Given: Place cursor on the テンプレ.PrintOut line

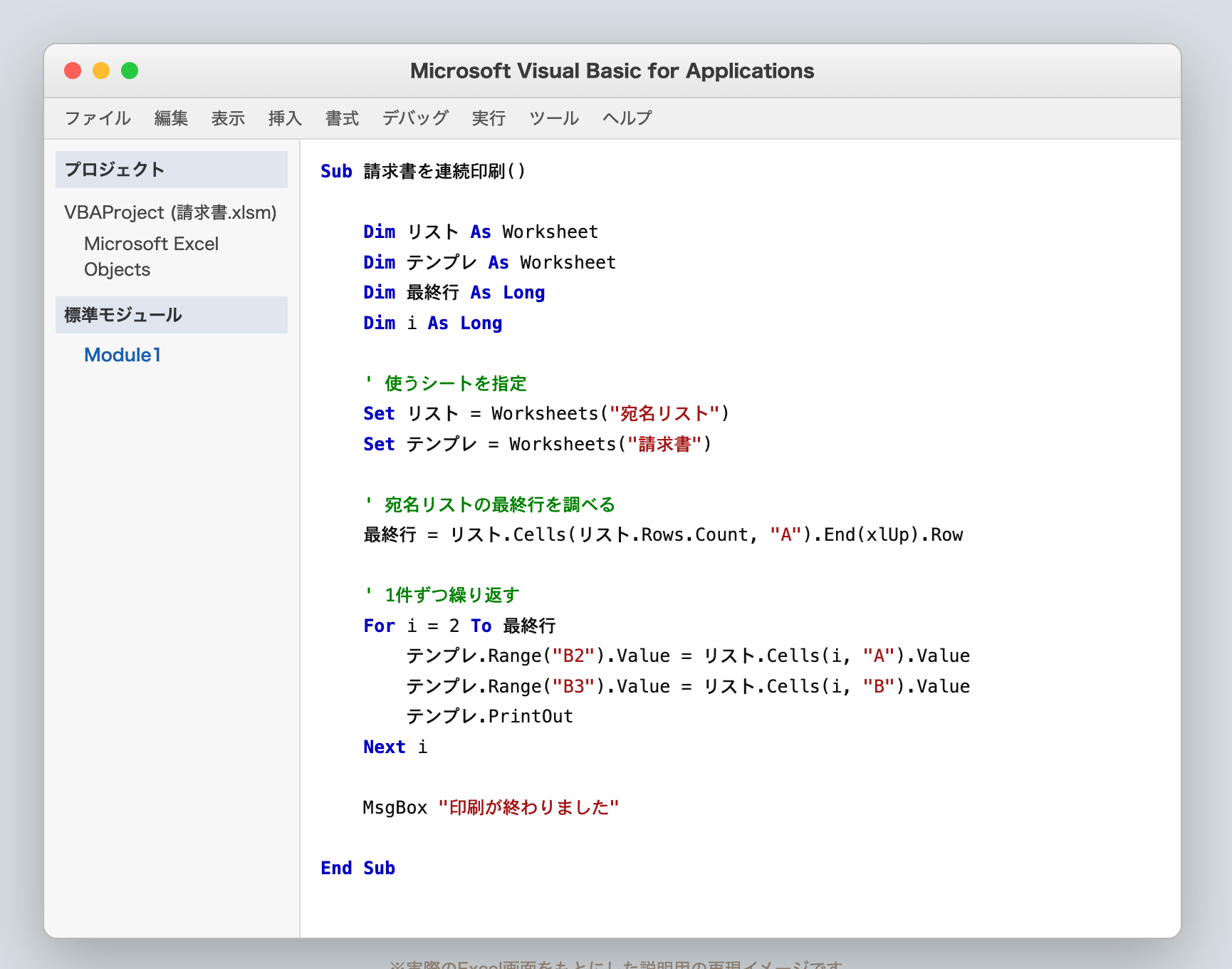Looking at the screenshot, I should [489, 717].
